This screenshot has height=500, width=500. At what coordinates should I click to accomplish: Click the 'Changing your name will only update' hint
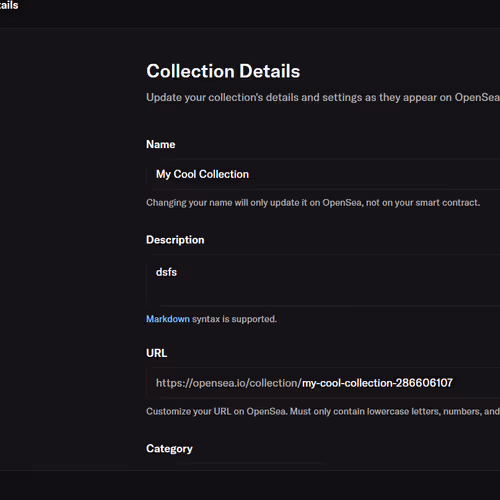coord(313,203)
